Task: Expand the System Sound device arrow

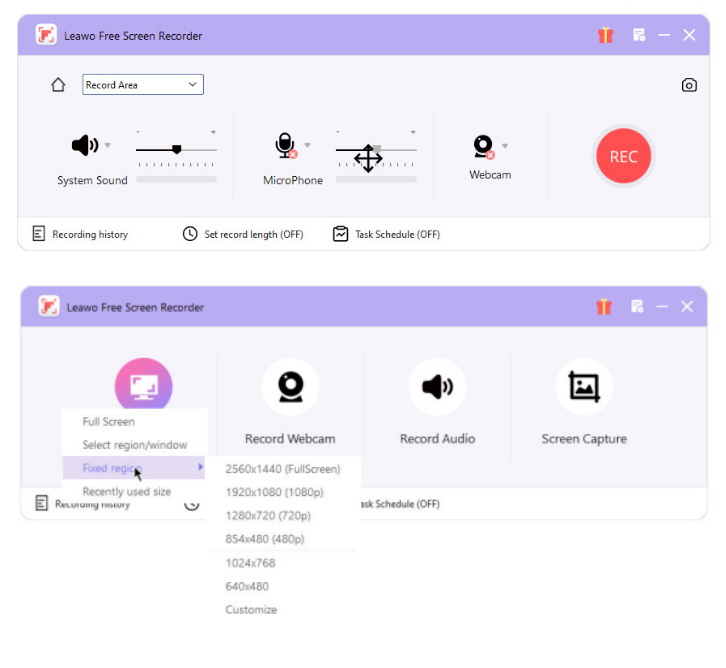Action: pos(107,145)
